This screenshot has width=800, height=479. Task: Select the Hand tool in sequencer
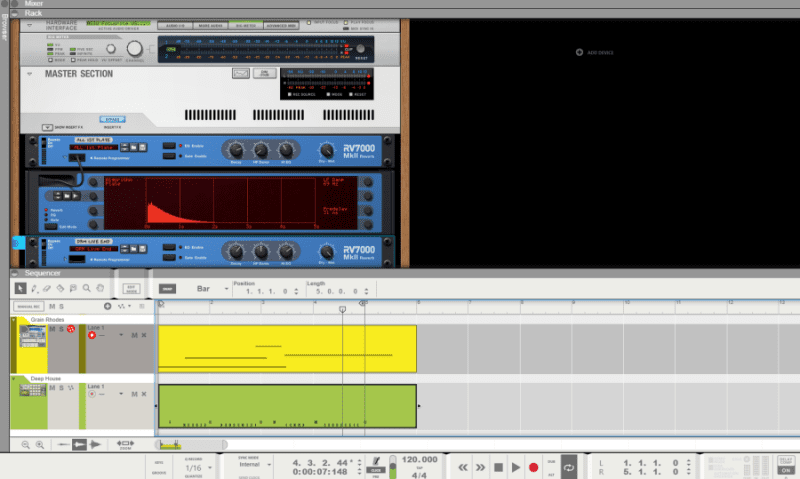pos(100,288)
